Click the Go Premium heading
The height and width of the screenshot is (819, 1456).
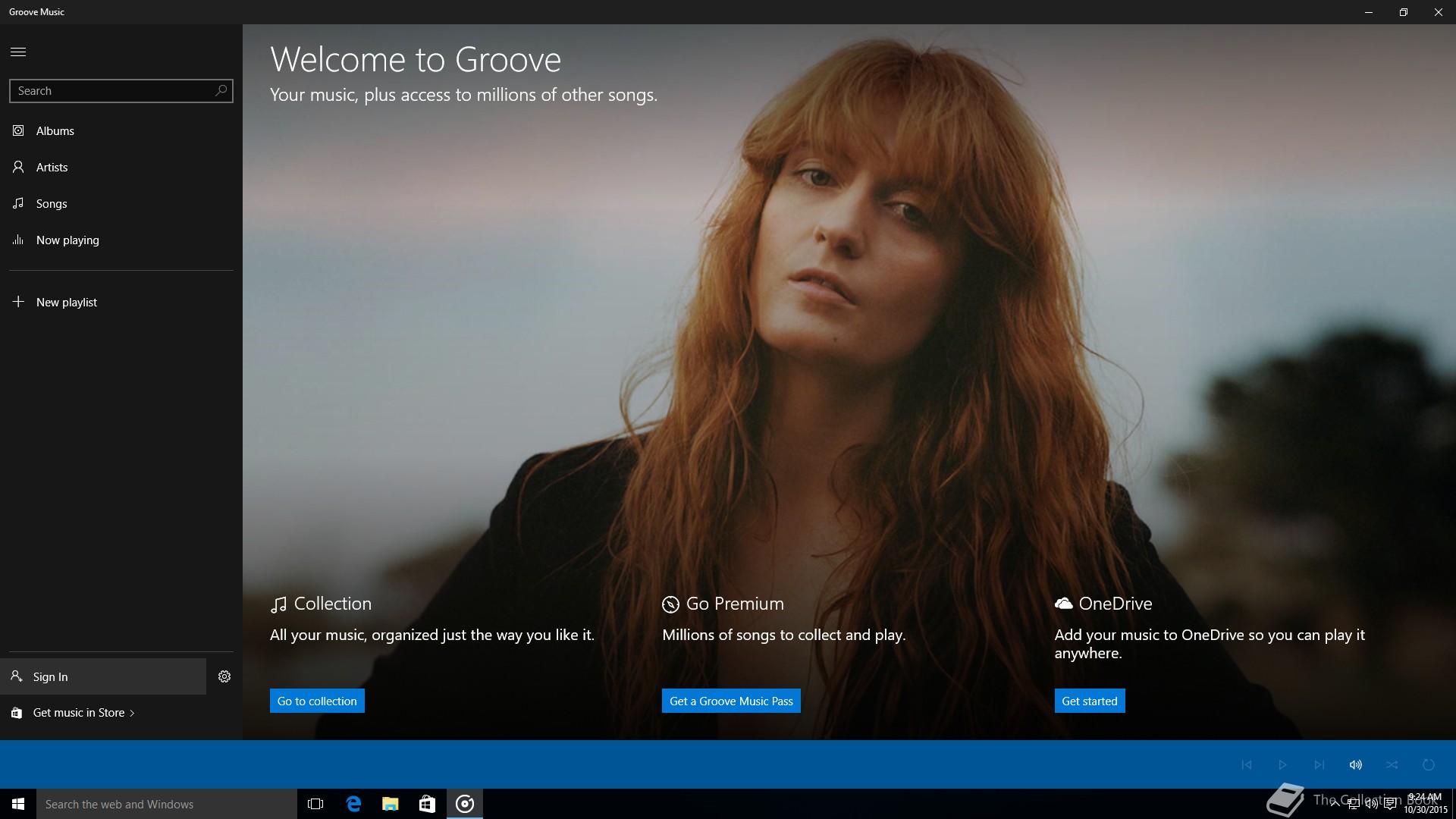point(735,604)
